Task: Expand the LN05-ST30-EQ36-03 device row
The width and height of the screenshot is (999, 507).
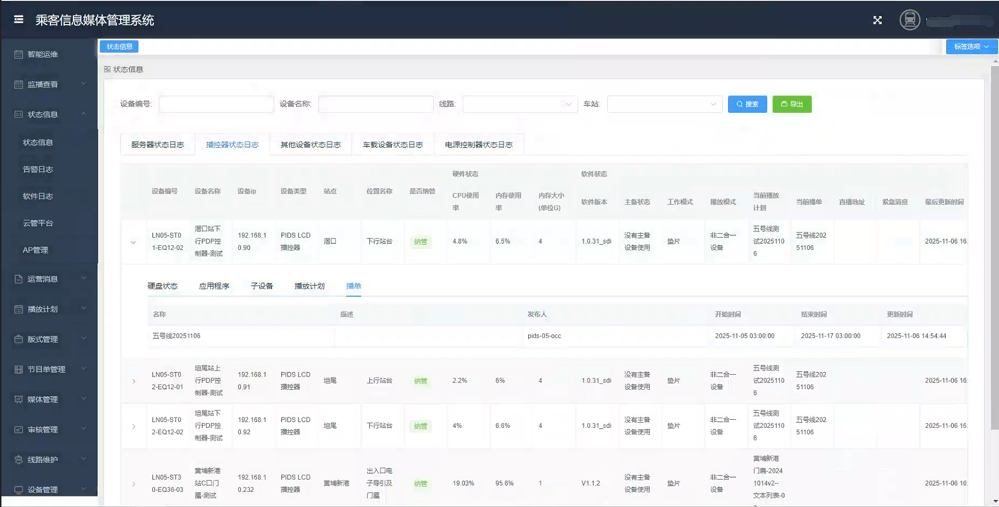Action: [134, 484]
